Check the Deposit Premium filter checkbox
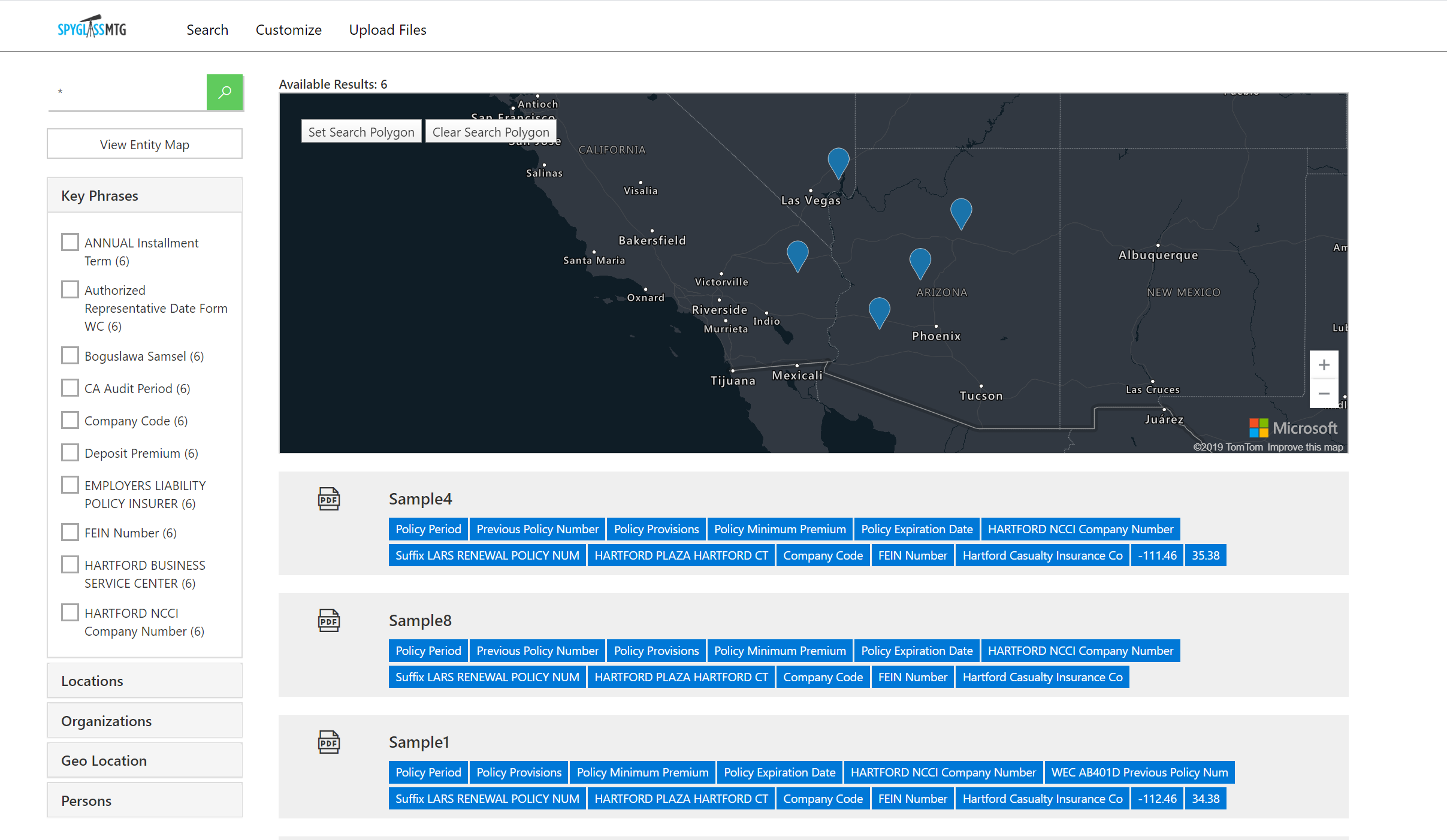The image size is (1447, 840). [x=70, y=452]
